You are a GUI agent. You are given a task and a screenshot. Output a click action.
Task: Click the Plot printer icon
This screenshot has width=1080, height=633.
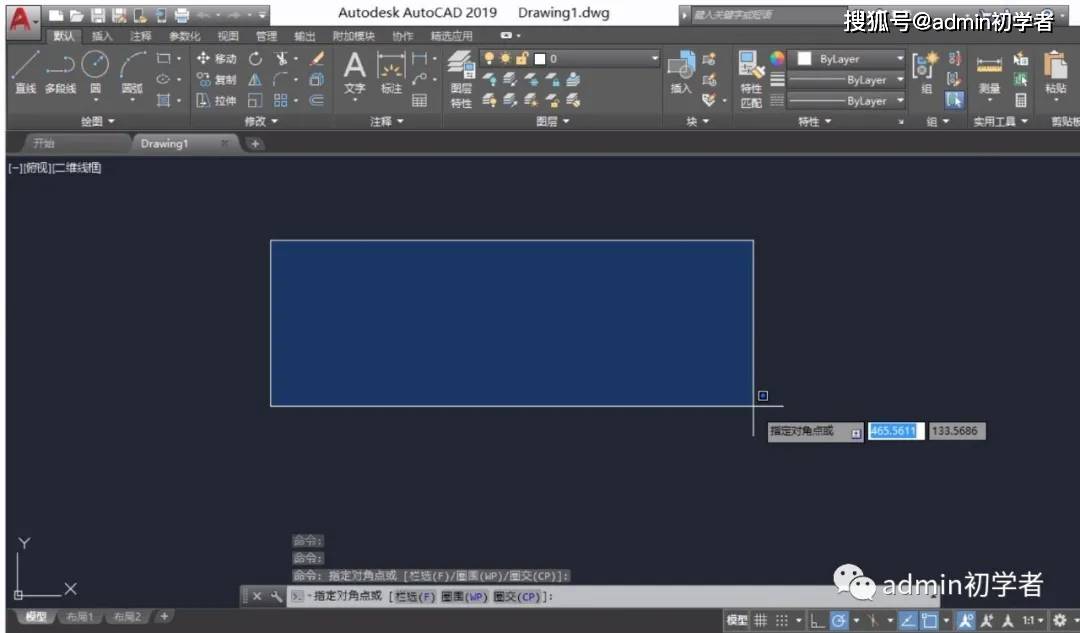tap(182, 15)
